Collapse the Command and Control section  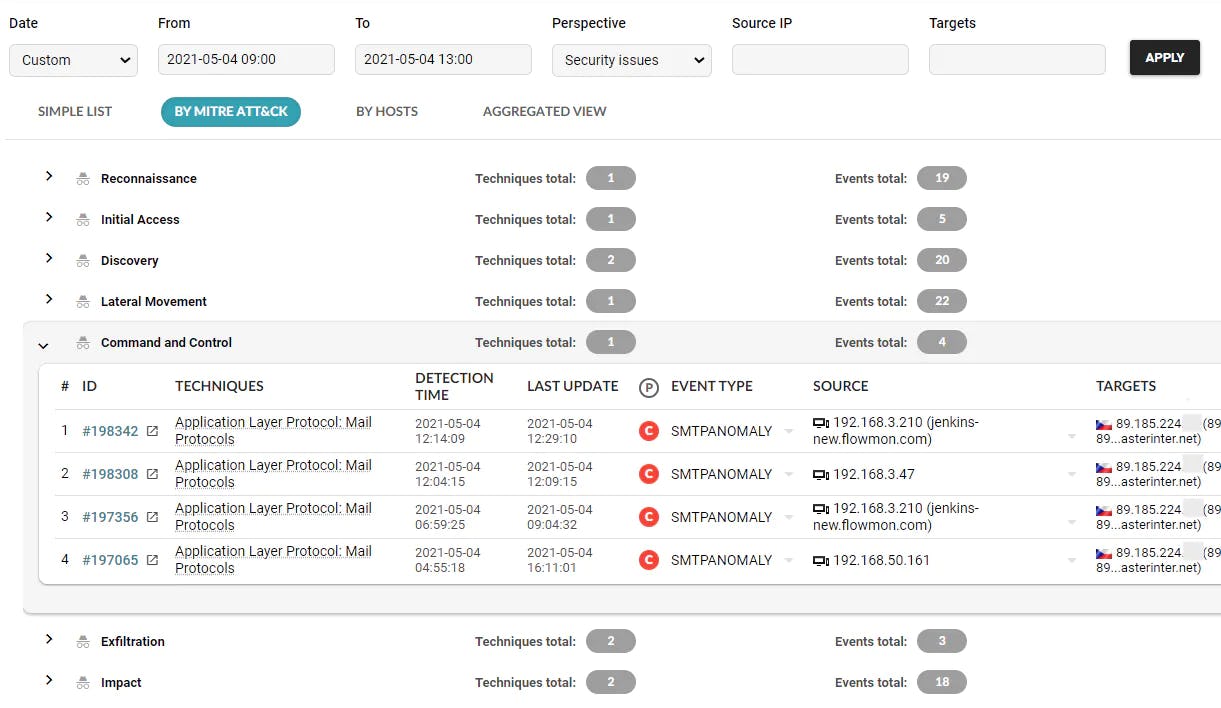[43, 343]
